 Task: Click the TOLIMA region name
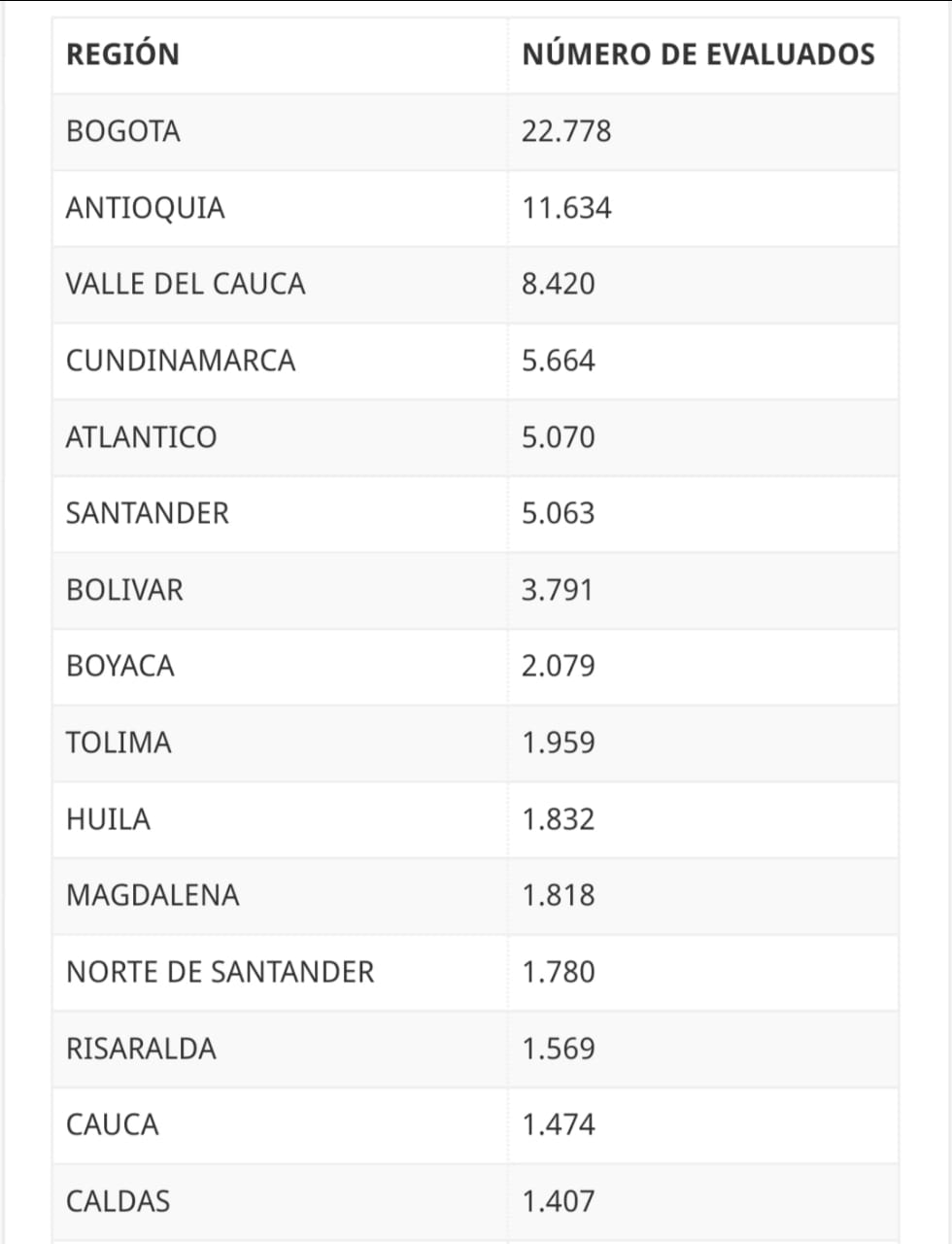tap(119, 743)
